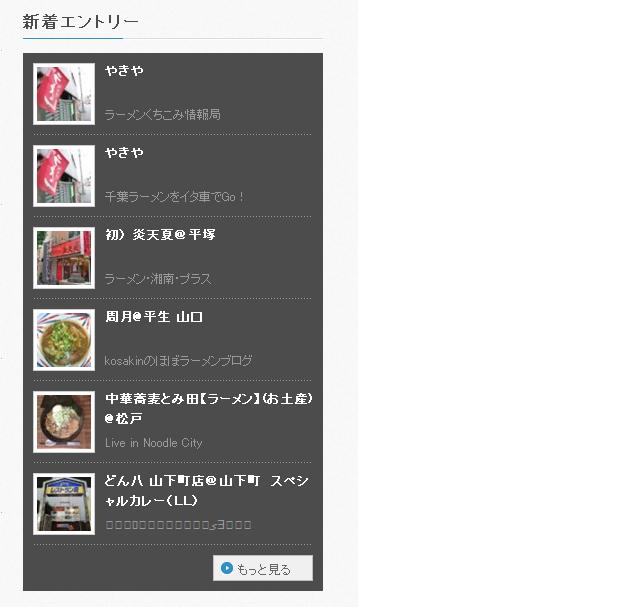The height and width of the screenshot is (607, 640).
Task: Open the second やきや title link
Action: coord(124,153)
